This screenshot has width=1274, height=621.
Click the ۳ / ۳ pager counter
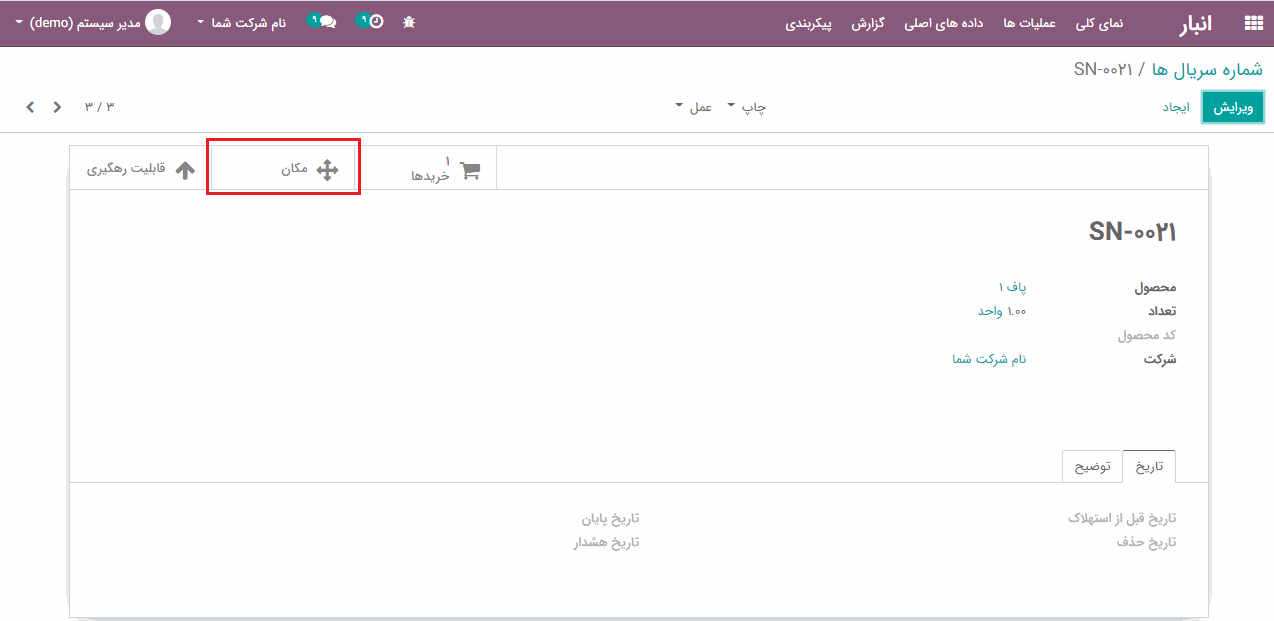coord(99,106)
